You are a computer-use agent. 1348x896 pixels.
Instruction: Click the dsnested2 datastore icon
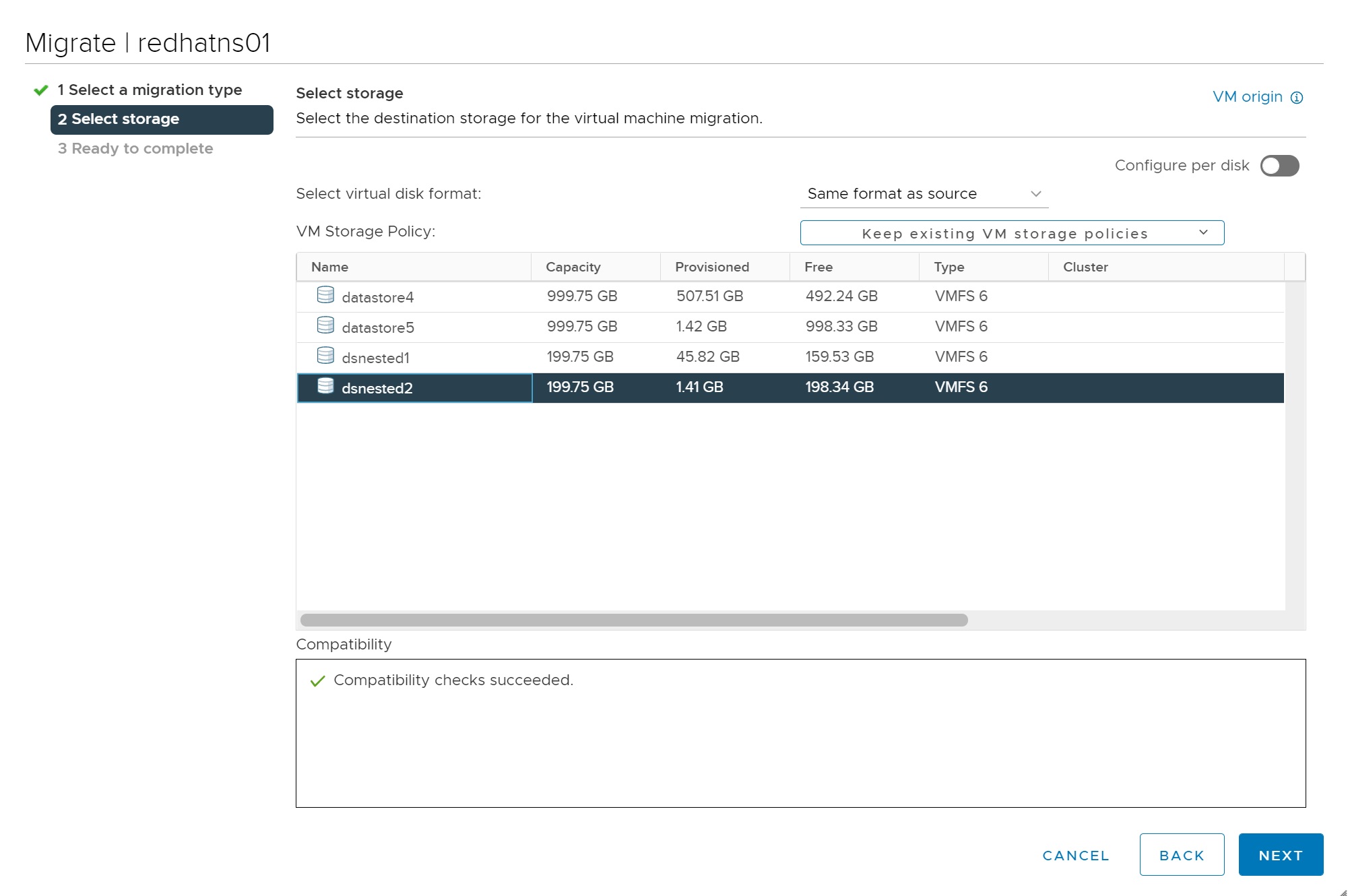pyautogui.click(x=325, y=386)
